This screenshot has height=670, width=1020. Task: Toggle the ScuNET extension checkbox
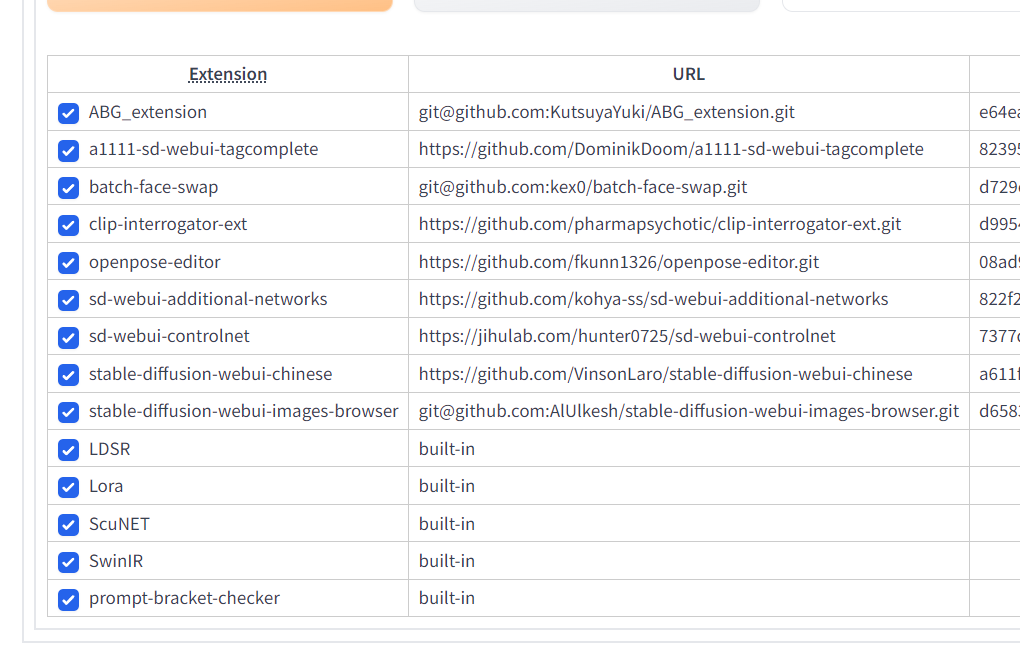(x=68, y=523)
